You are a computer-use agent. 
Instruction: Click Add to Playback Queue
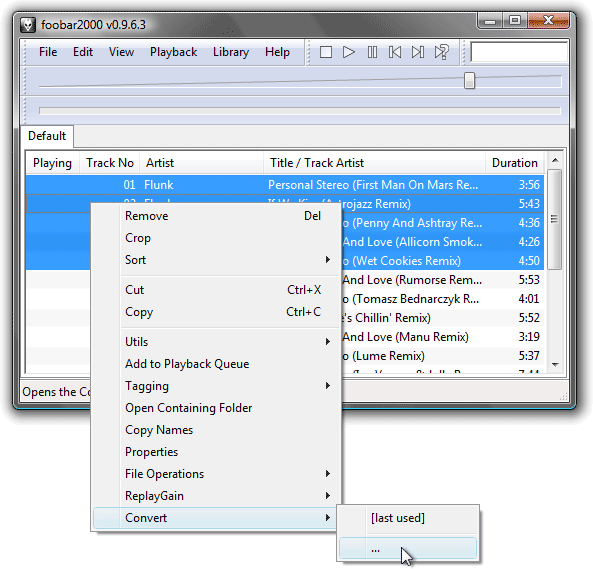click(x=217, y=364)
